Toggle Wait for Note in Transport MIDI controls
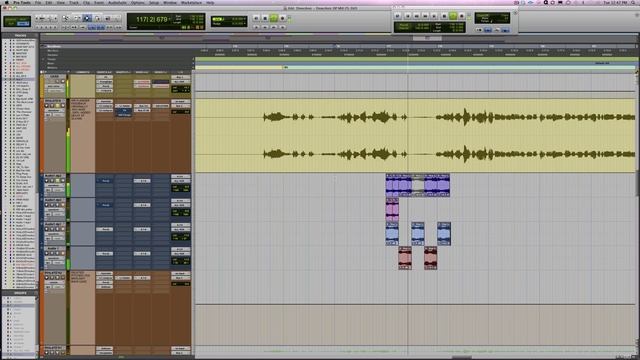The height and width of the screenshot is (360, 640). (x=479, y=30)
